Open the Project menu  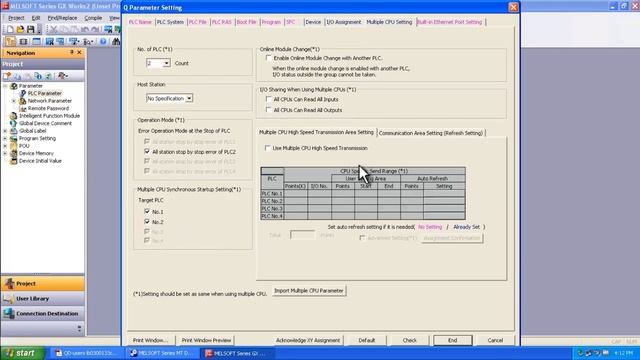tap(16, 18)
